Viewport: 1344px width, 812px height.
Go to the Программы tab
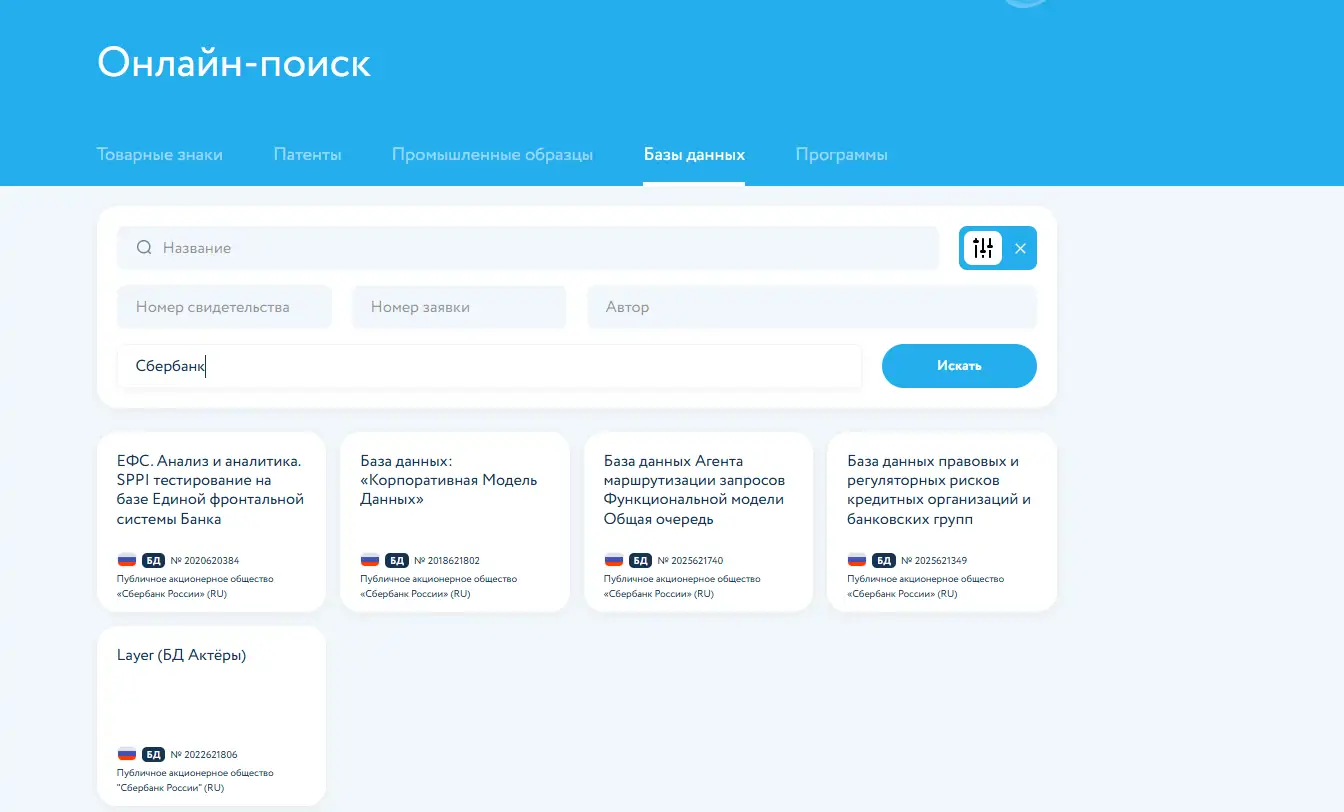[x=841, y=155]
